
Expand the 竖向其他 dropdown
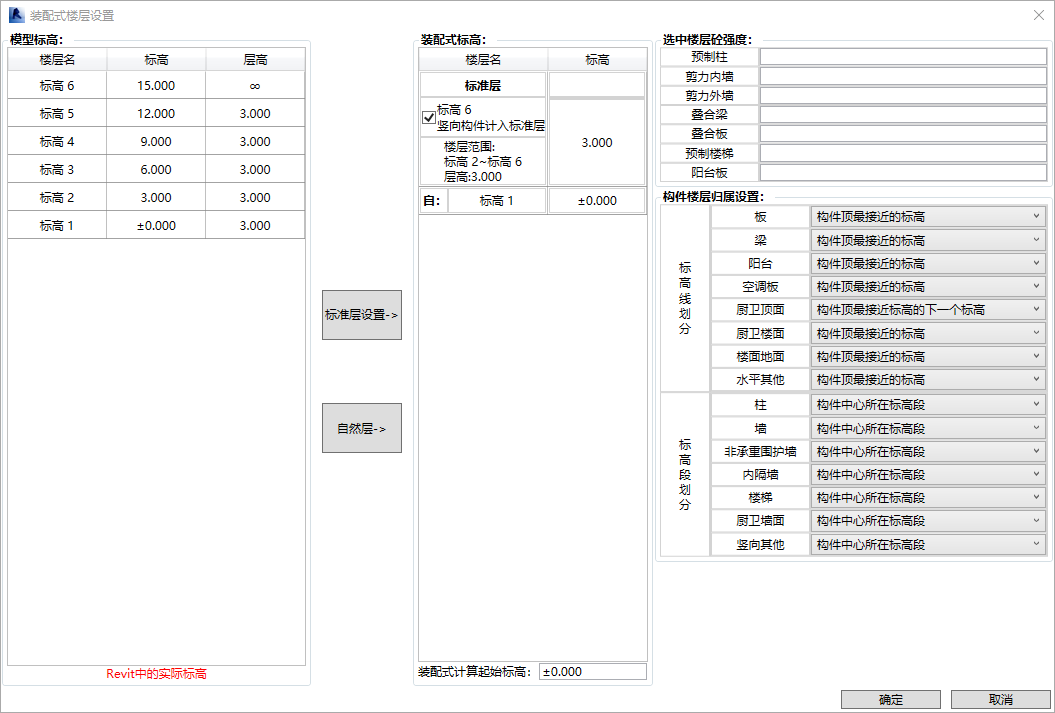click(x=928, y=544)
